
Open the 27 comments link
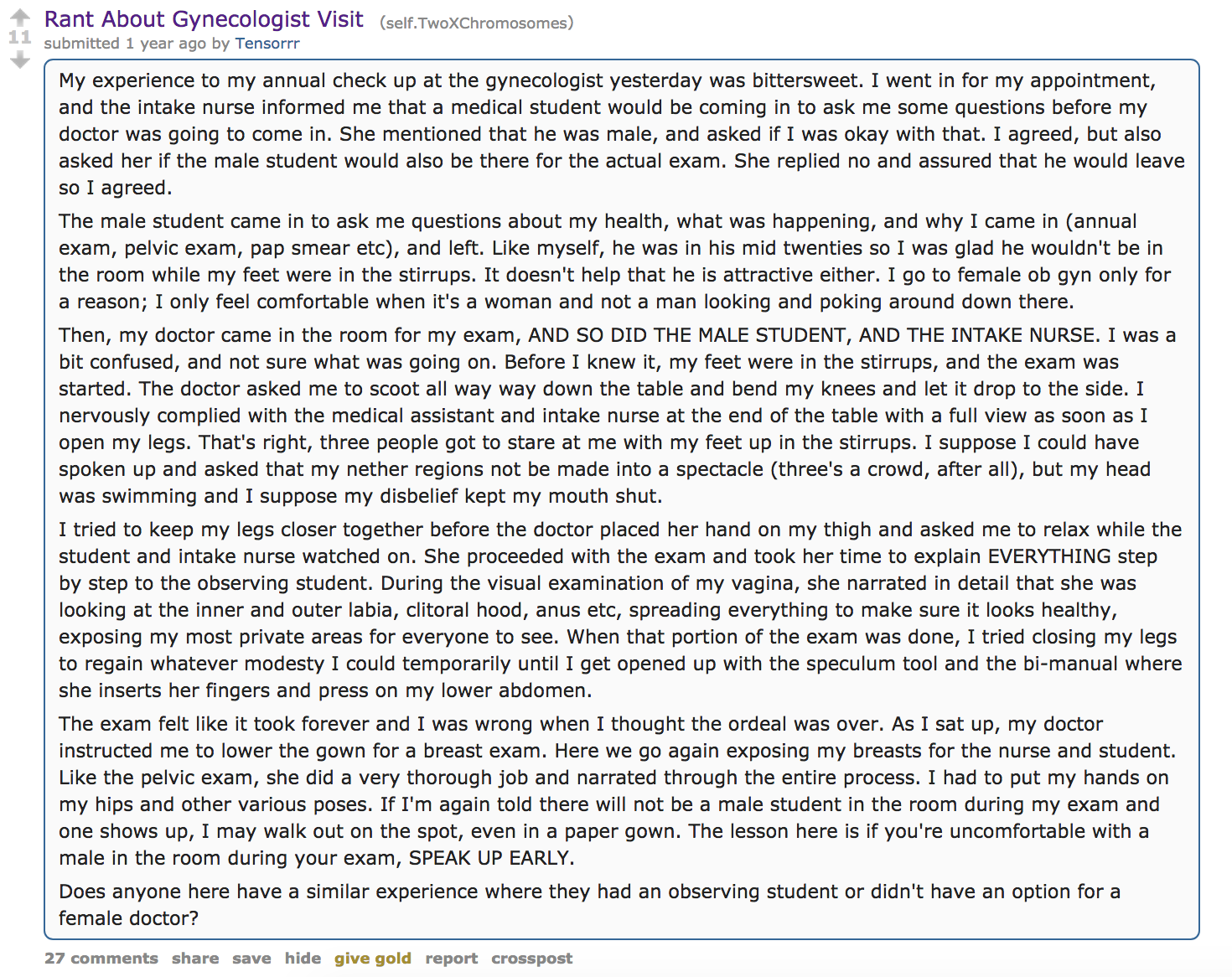click(101, 958)
